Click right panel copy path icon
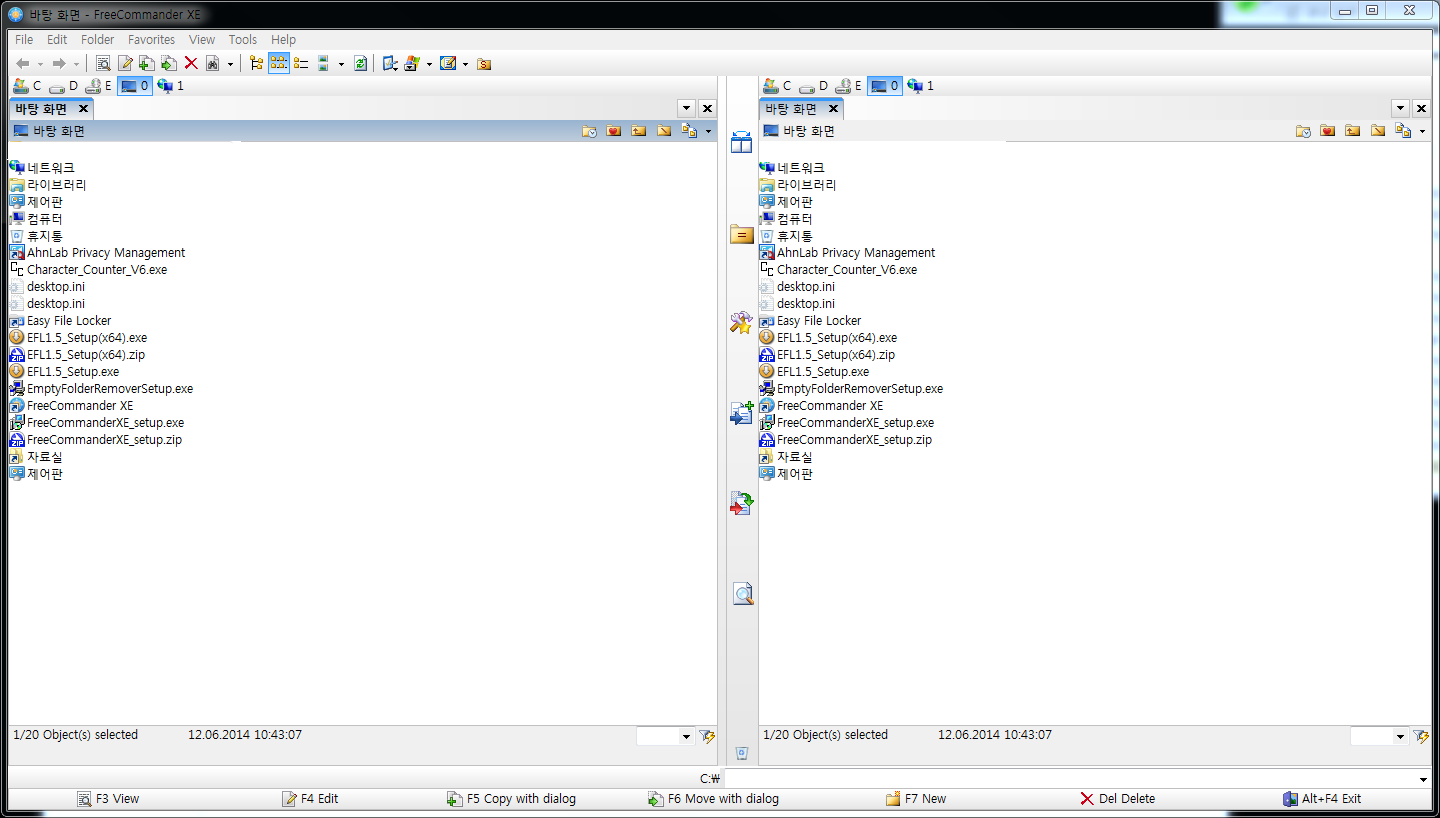Image resolution: width=1440 pixels, height=818 pixels. [1403, 131]
